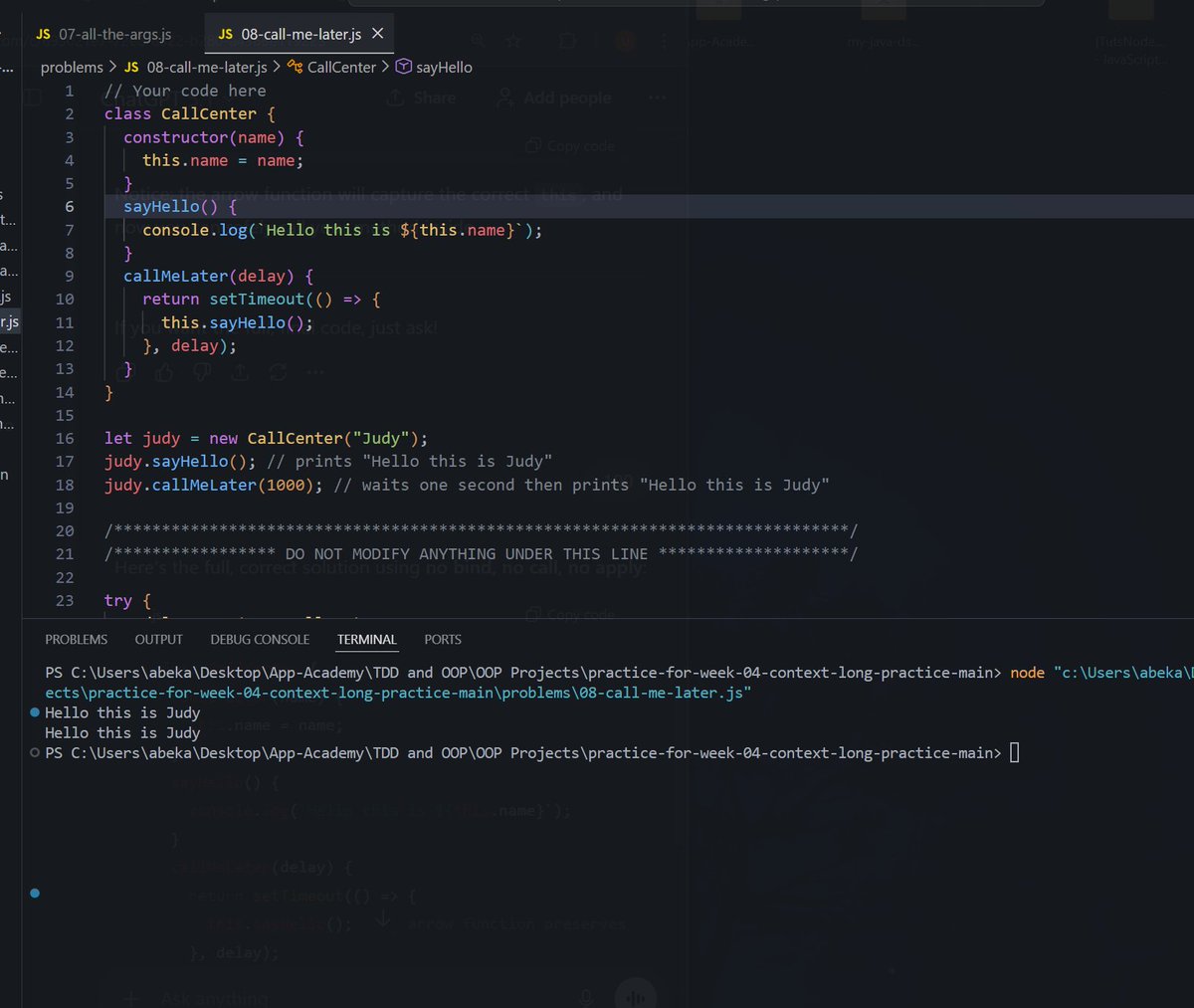
Task: Click the class symbol icon before CallCenter breadcrumb
Action: click(x=295, y=67)
